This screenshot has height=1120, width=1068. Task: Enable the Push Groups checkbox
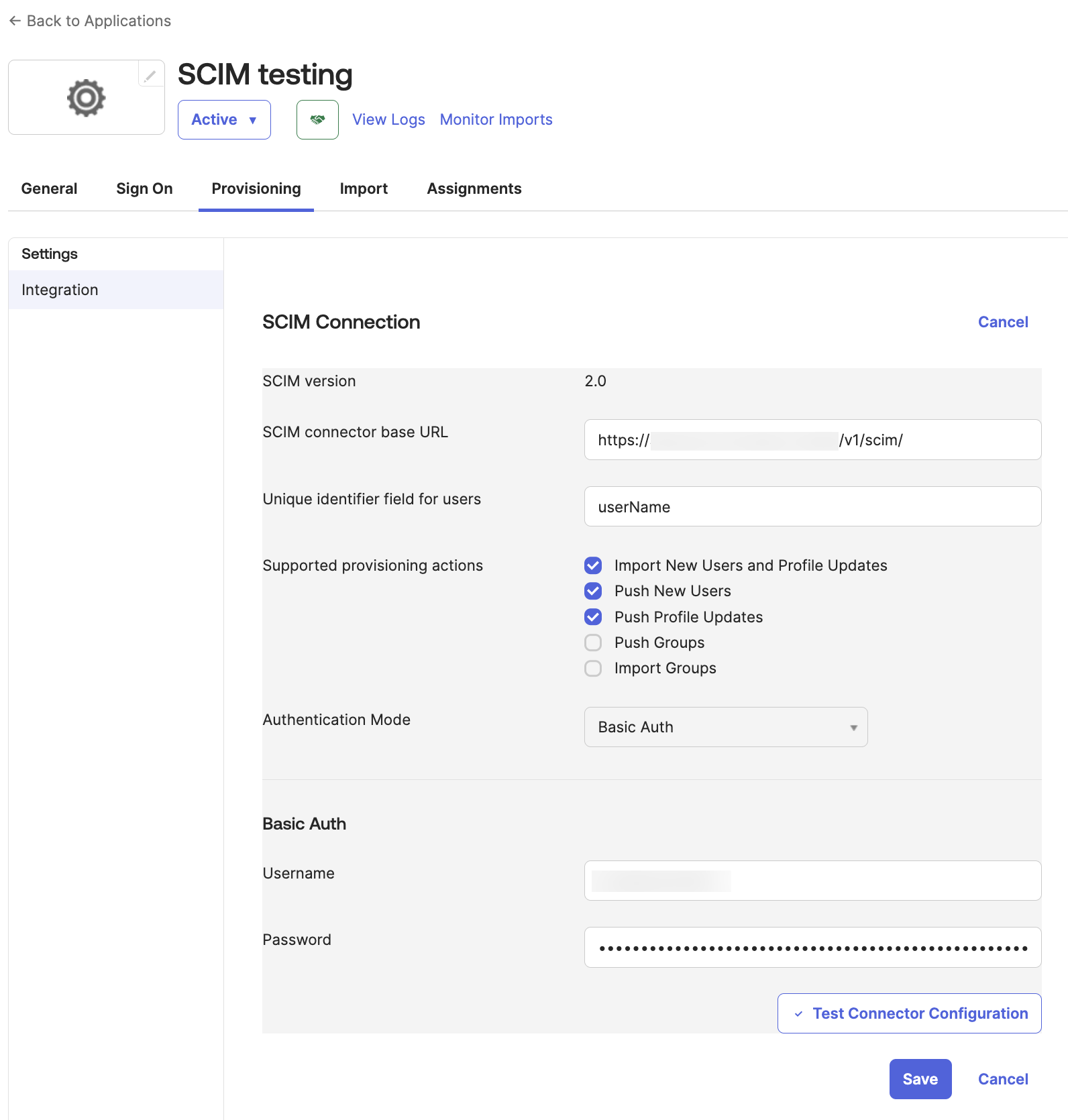[x=593, y=642]
